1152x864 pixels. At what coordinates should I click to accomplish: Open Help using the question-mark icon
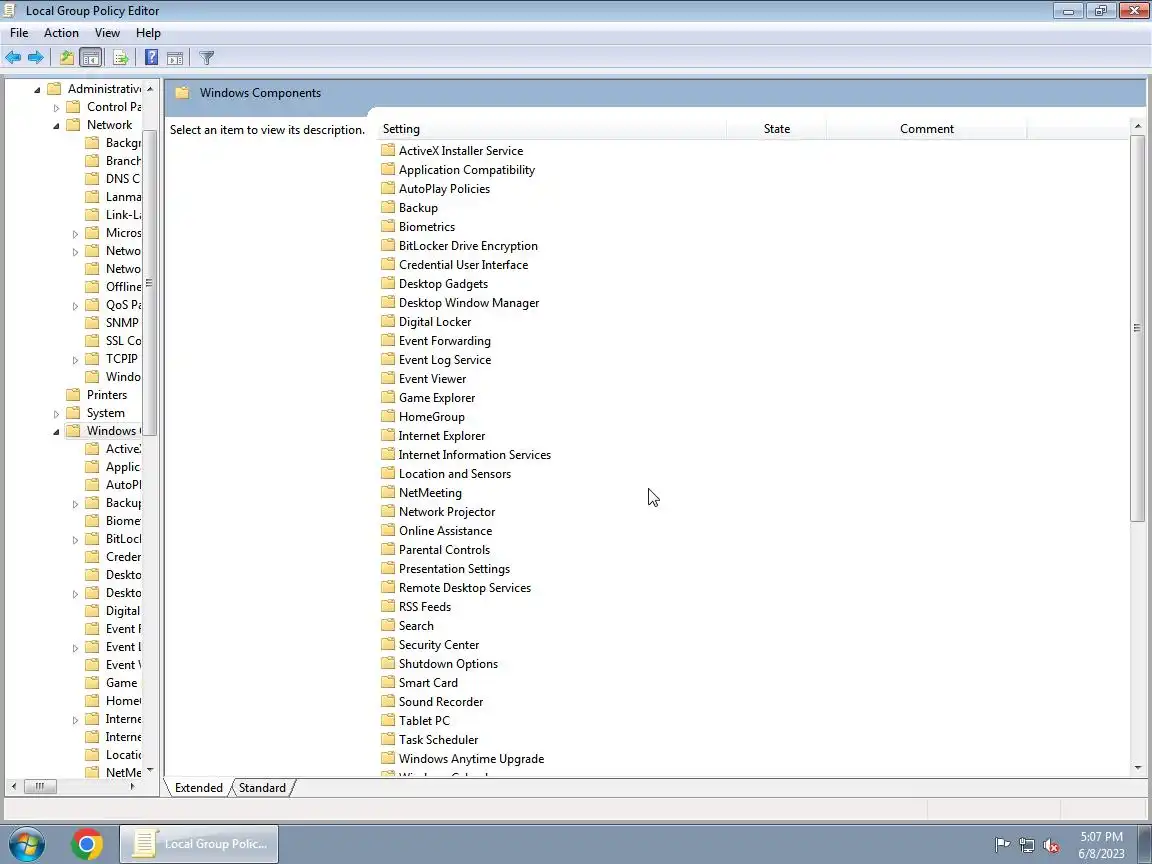click(151, 57)
